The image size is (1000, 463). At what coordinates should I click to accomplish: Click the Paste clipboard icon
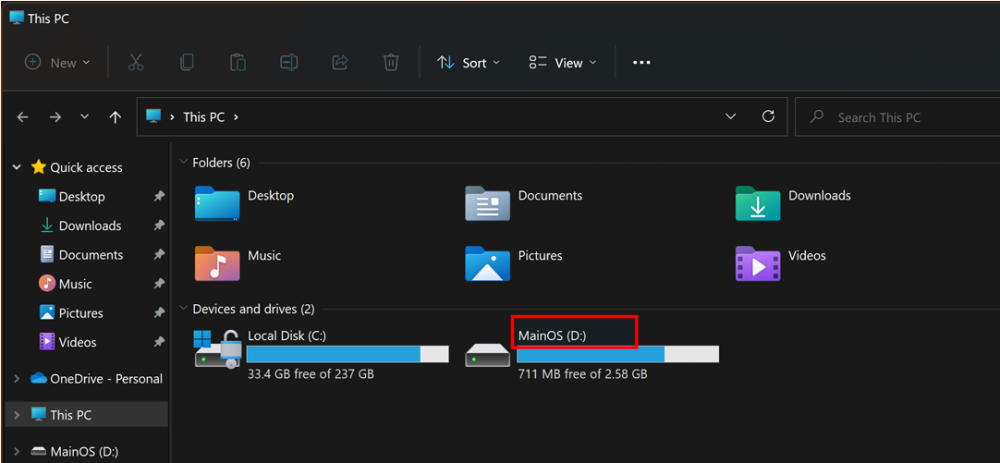(x=238, y=62)
